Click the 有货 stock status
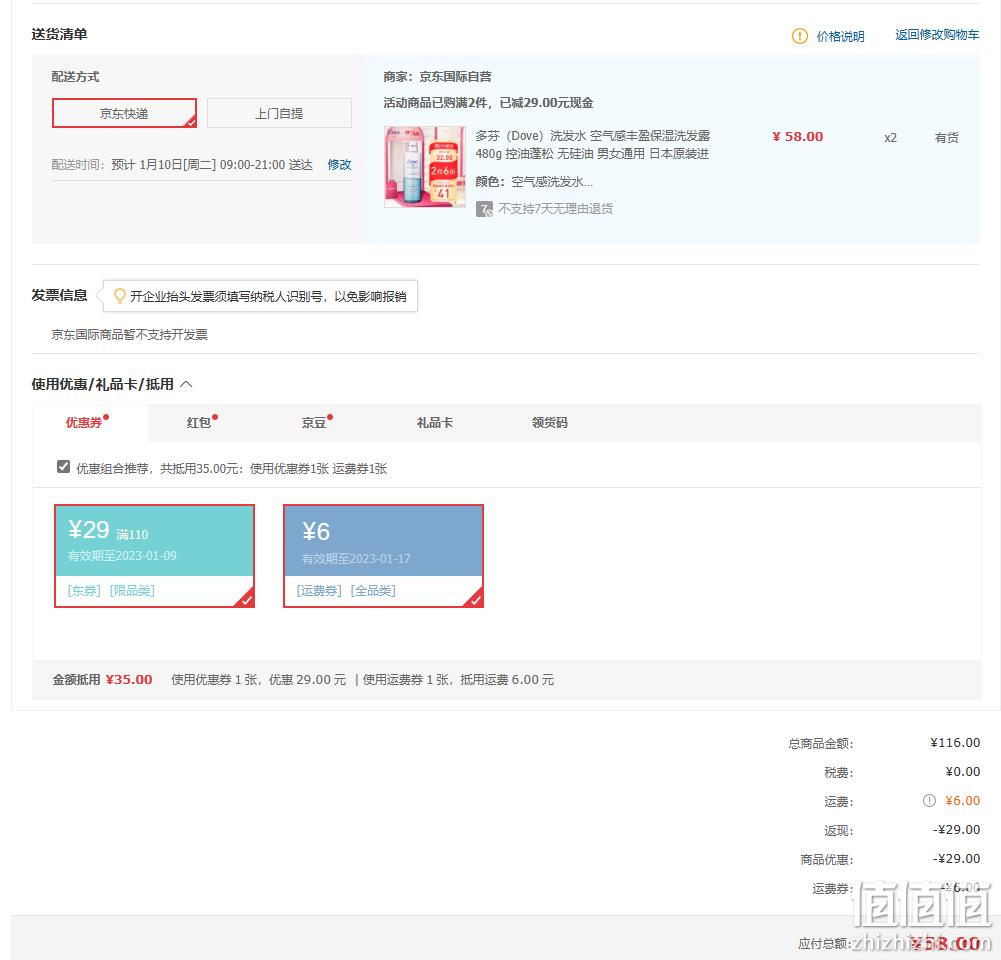 click(947, 137)
